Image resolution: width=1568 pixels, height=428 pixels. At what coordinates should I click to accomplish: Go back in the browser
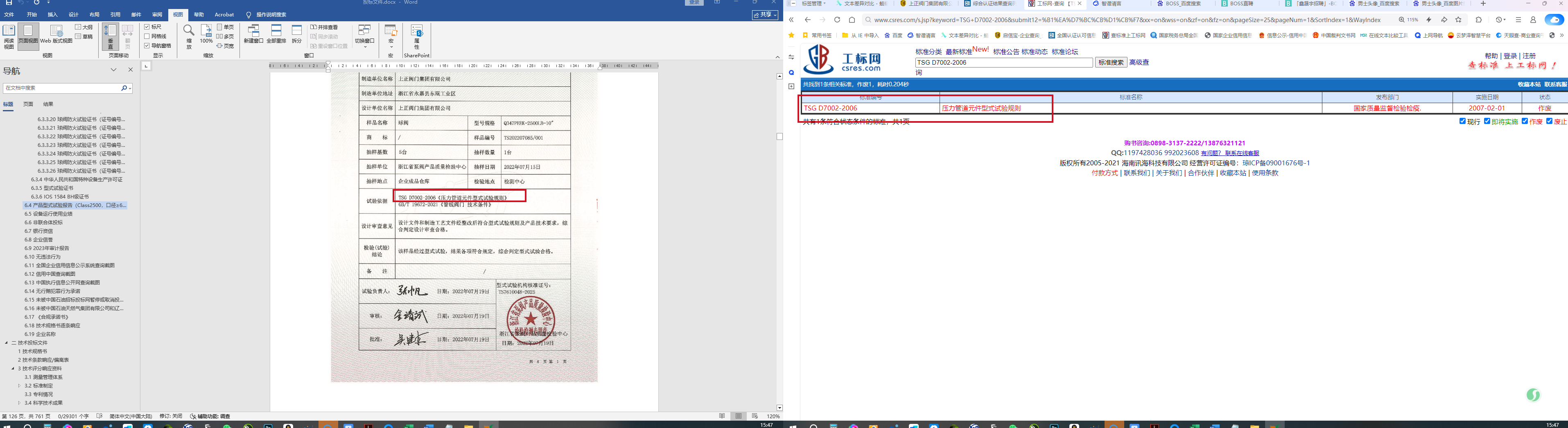[x=807, y=20]
